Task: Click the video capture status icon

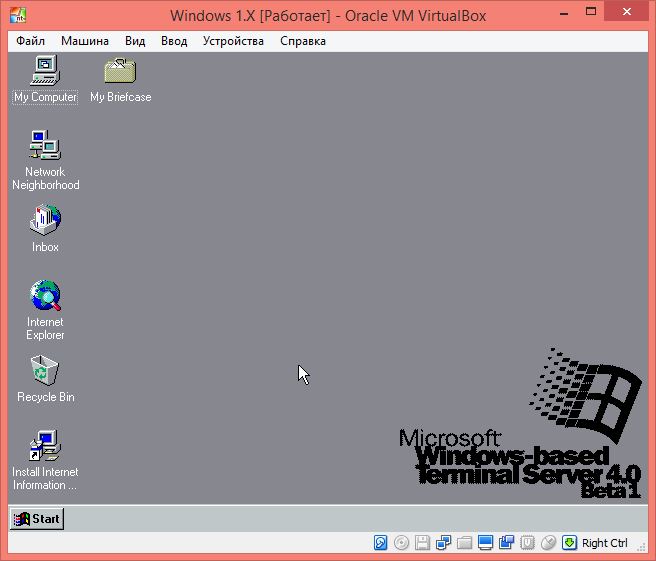Action: pos(506,543)
